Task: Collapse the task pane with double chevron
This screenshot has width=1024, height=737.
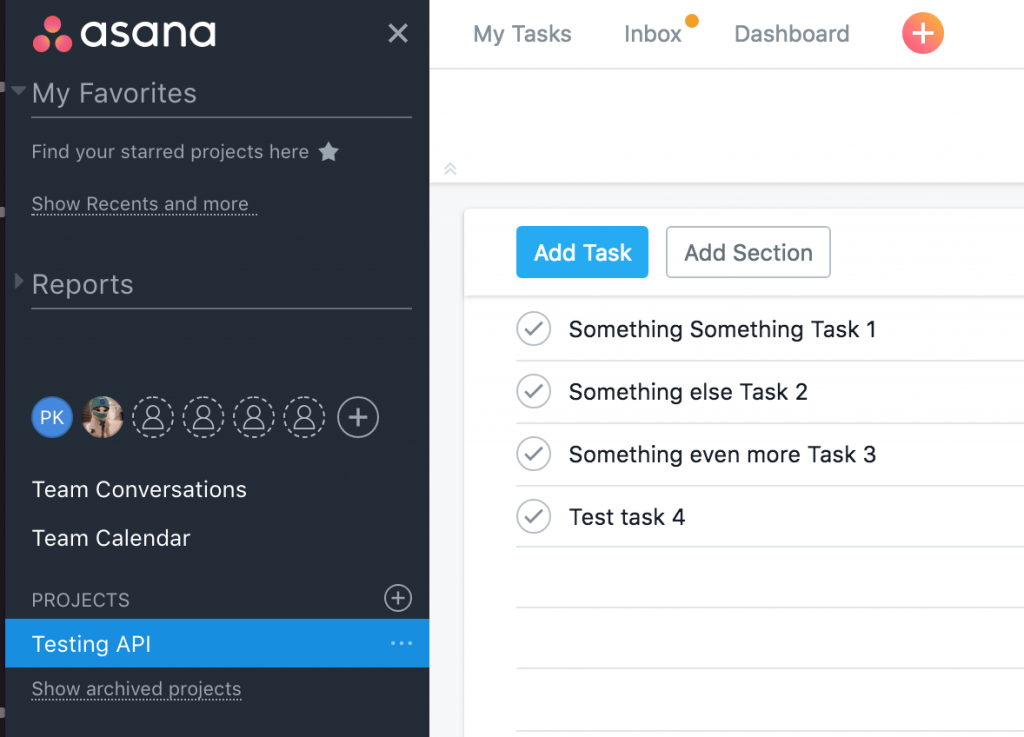Action: [x=450, y=169]
